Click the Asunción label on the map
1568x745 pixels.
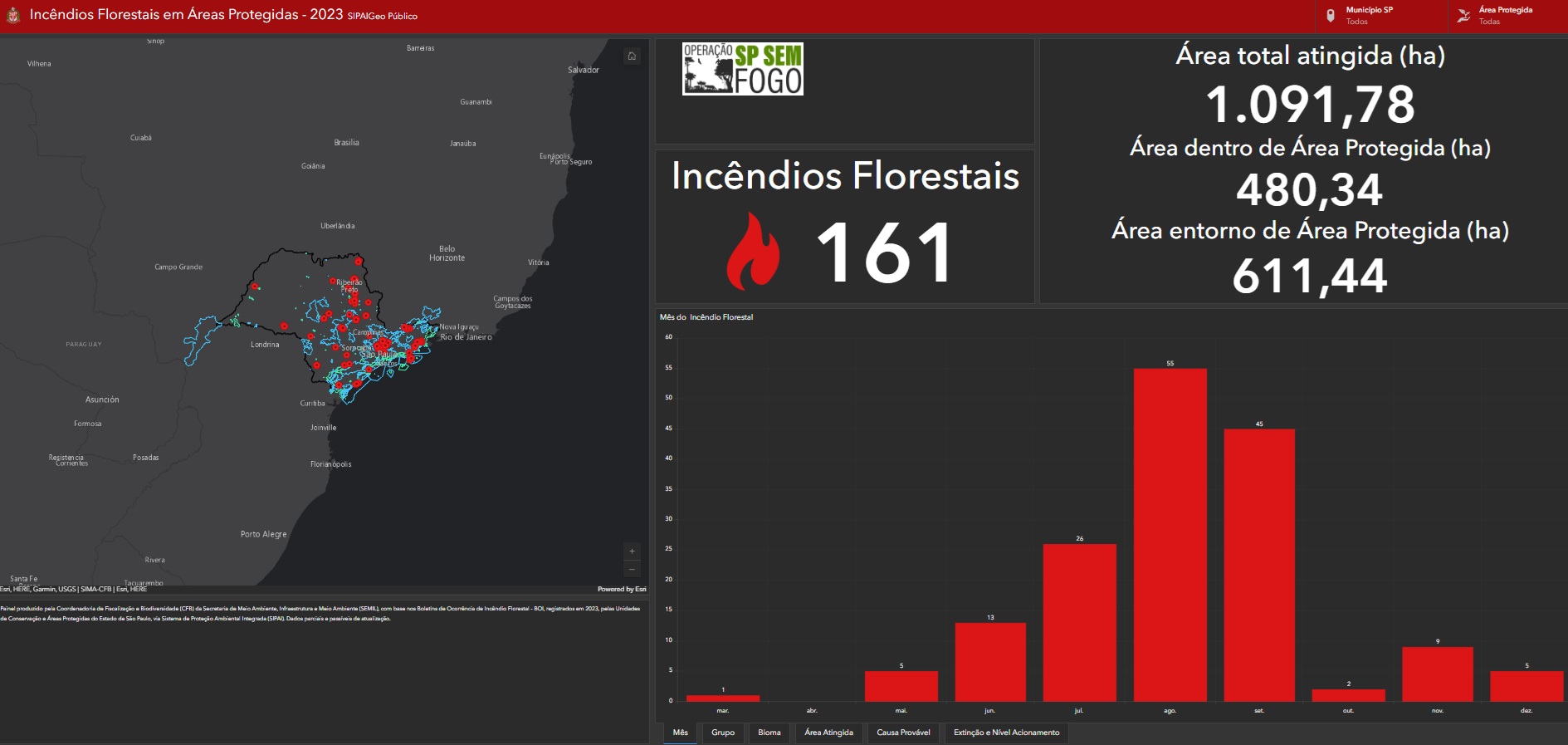coord(102,399)
